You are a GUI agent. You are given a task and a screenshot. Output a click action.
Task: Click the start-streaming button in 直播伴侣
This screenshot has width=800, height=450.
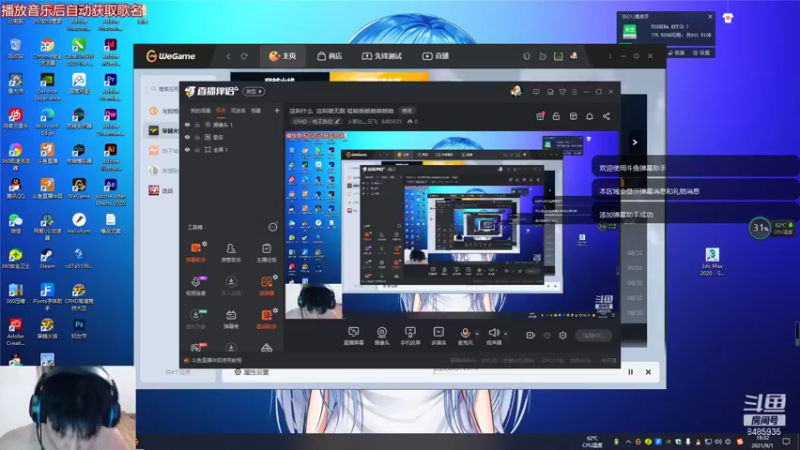tap(593, 335)
